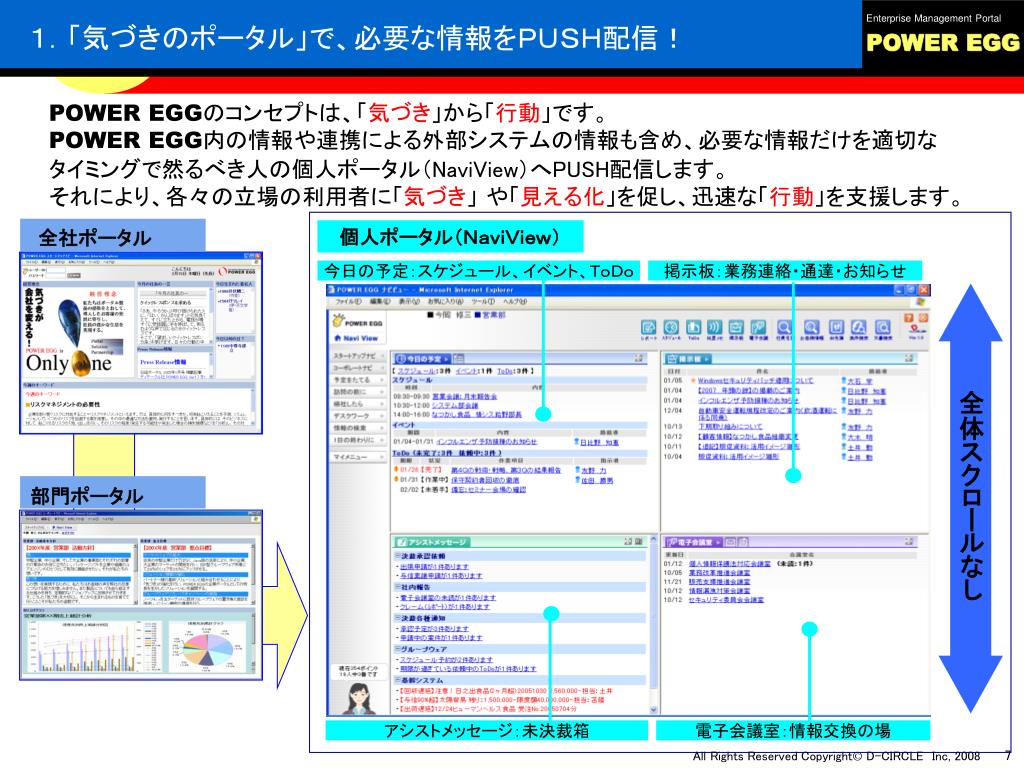Maximize the 今日の予定 panel using its corner icon
This screenshot has width=1024, height=768.
638,359
